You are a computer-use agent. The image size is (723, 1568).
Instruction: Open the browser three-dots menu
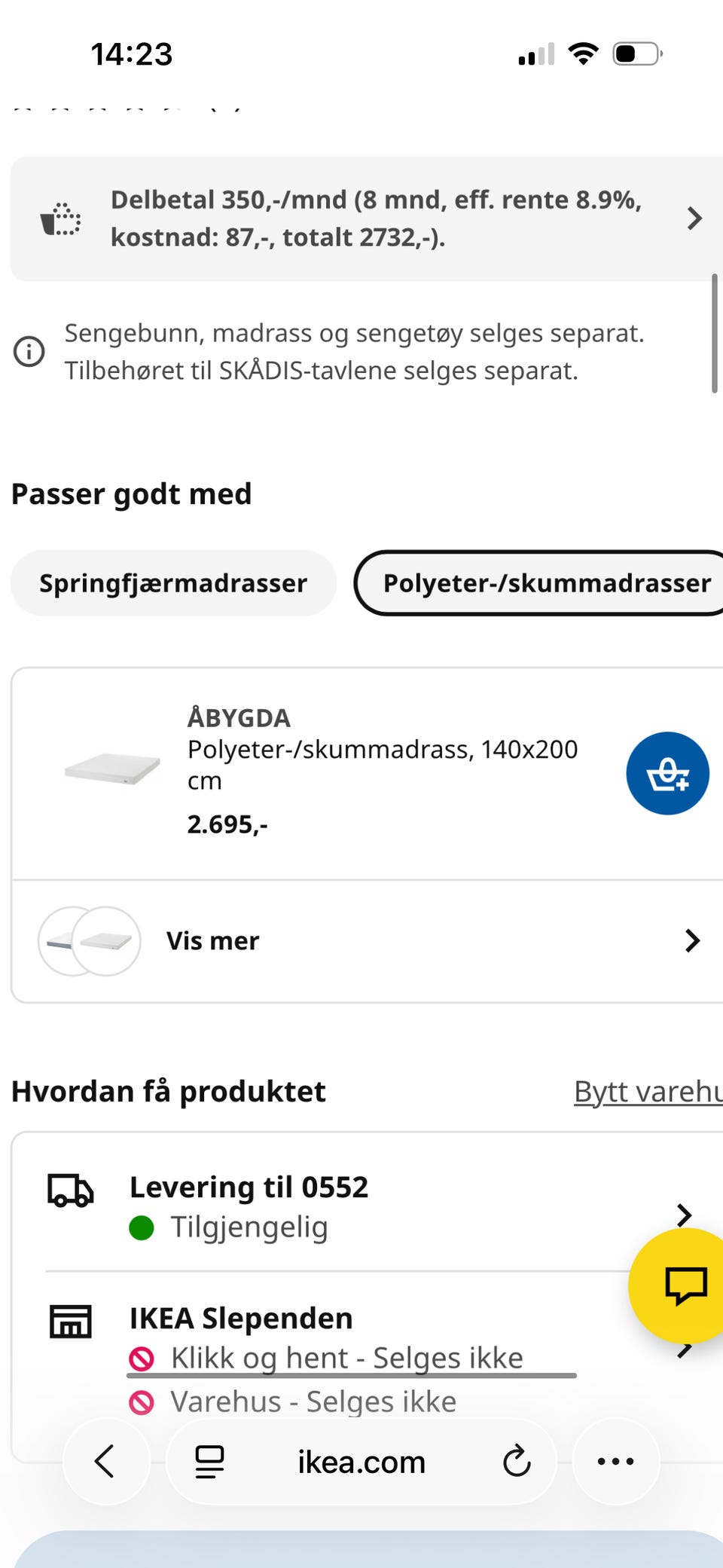tap(615, 1461)
